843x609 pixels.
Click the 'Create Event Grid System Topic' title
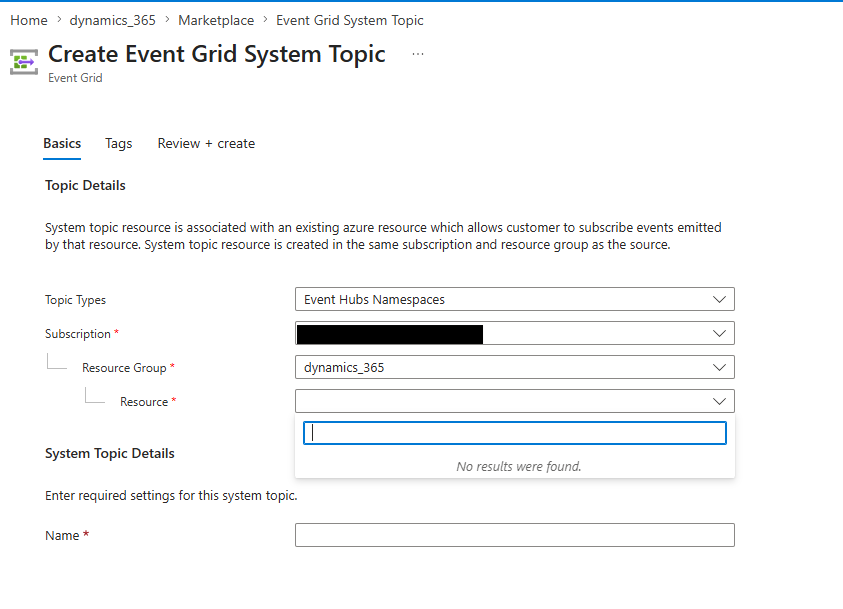point(217,54)
